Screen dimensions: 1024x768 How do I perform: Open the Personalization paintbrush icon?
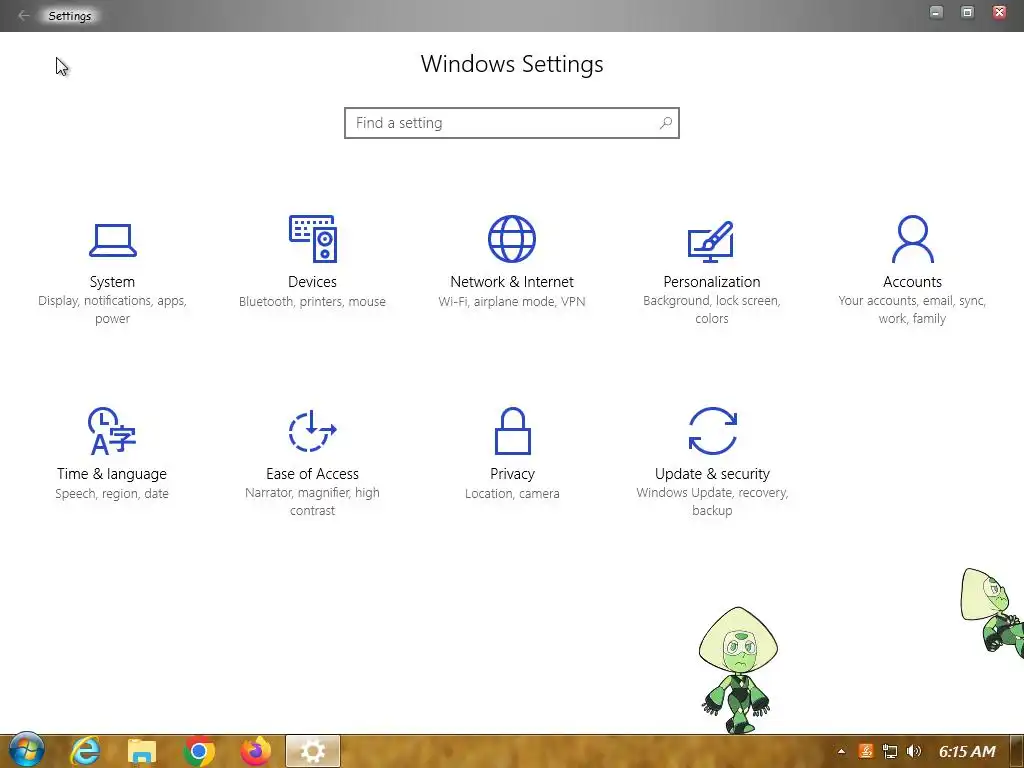tap(711, 241)
